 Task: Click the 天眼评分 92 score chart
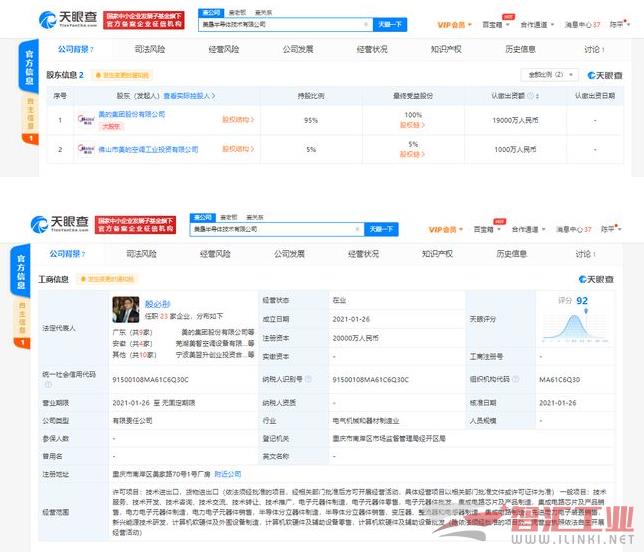[575, 320]
